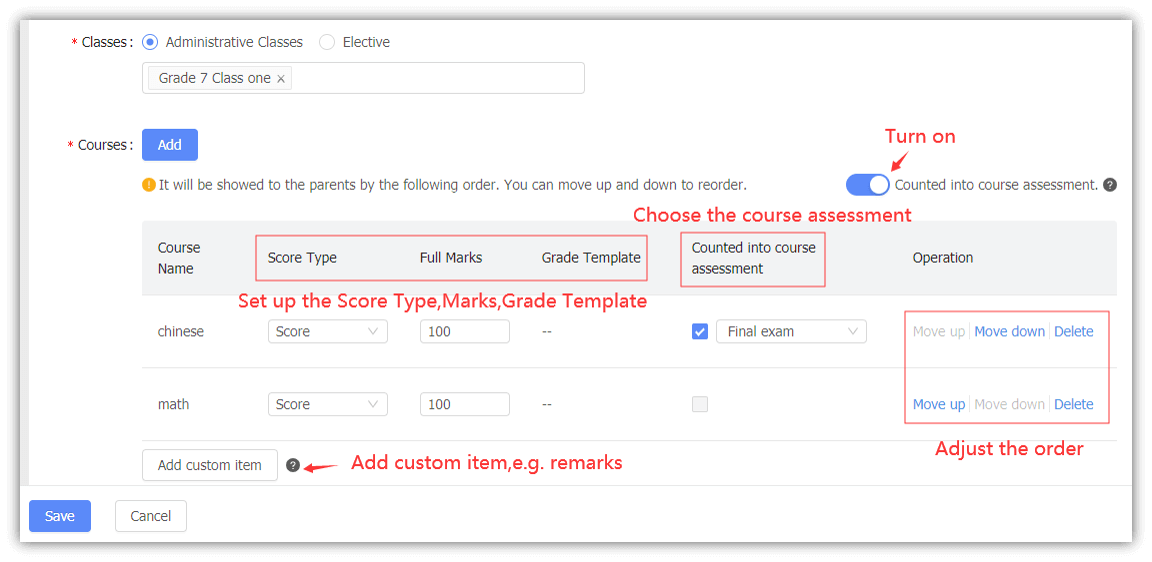Select Elective radio button
Screen dimensions: 1152x562
(x=327, y=42)
